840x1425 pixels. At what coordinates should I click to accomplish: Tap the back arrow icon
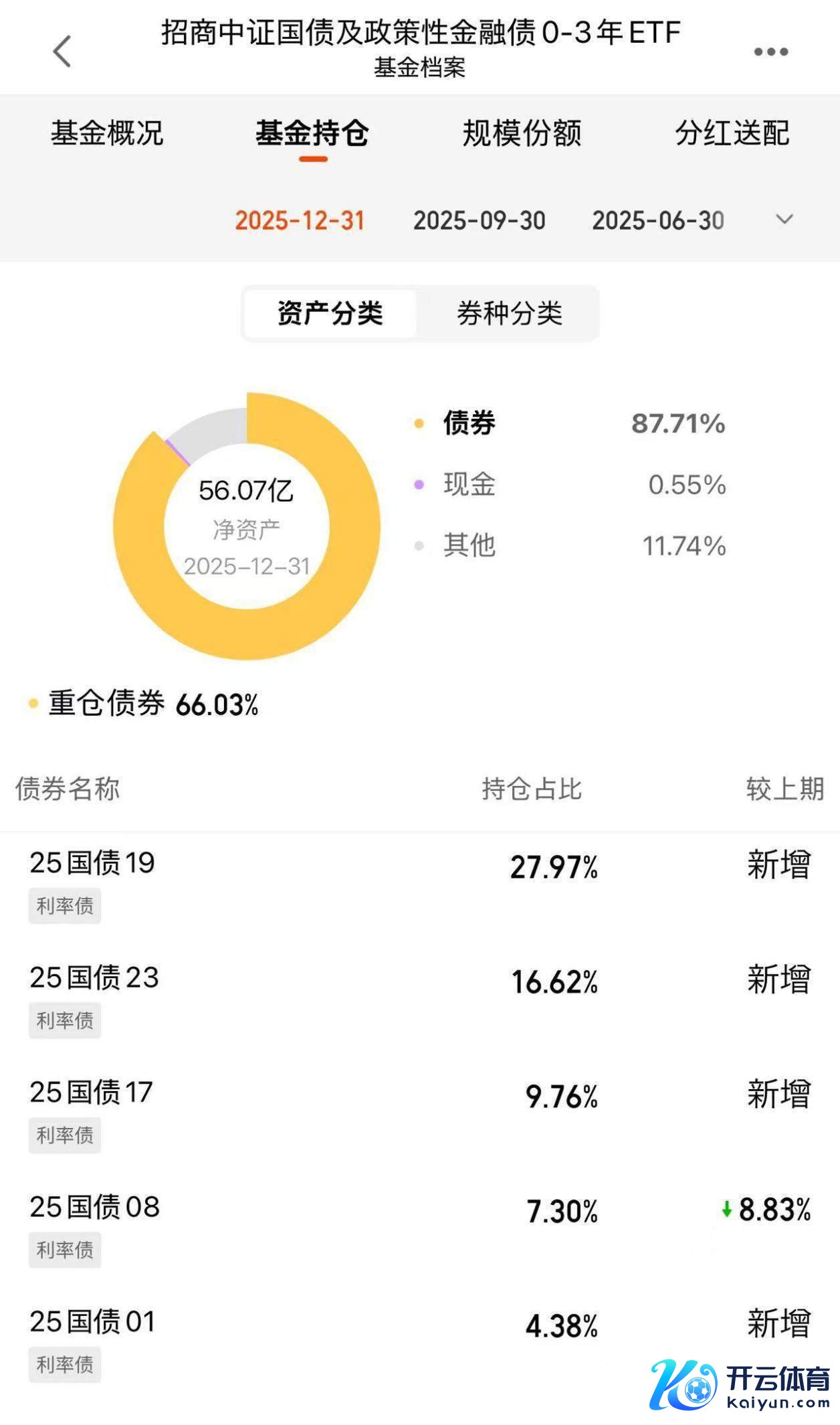tap(62, 52)
